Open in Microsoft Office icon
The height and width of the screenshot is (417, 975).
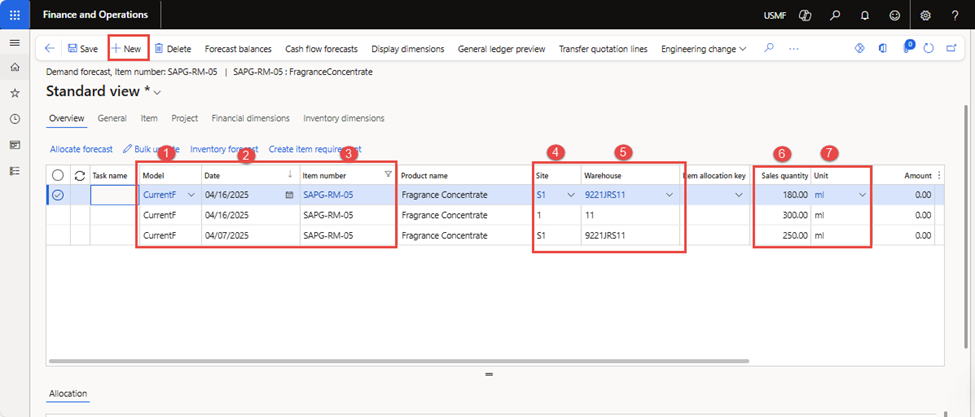(882, 48)
